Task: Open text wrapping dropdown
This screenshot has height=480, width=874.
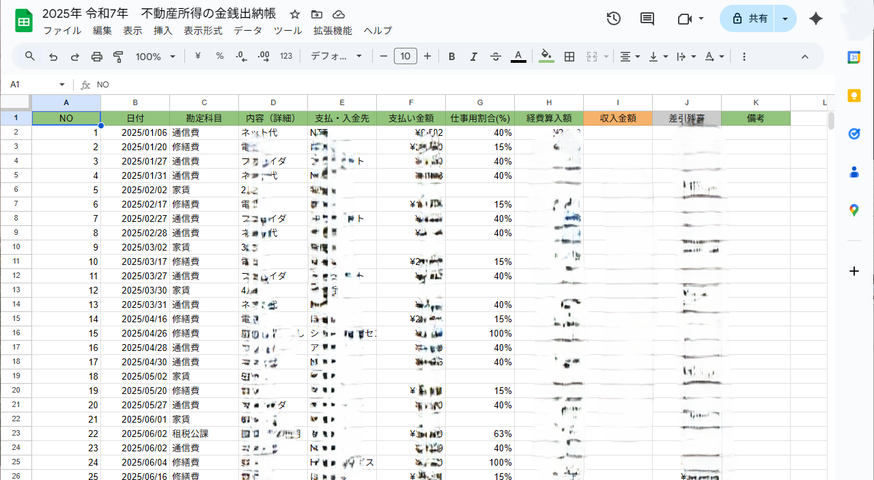Action: pos(686,56)
